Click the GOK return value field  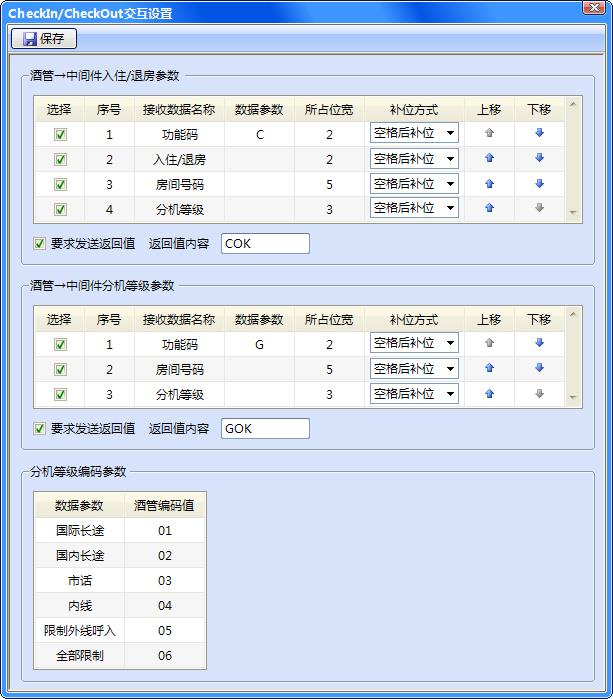265,428
